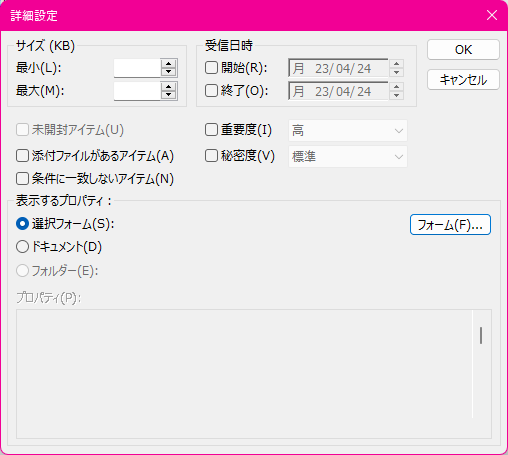
Task: Increase the 最大(M) size spinner value
Action: (169, 87)
